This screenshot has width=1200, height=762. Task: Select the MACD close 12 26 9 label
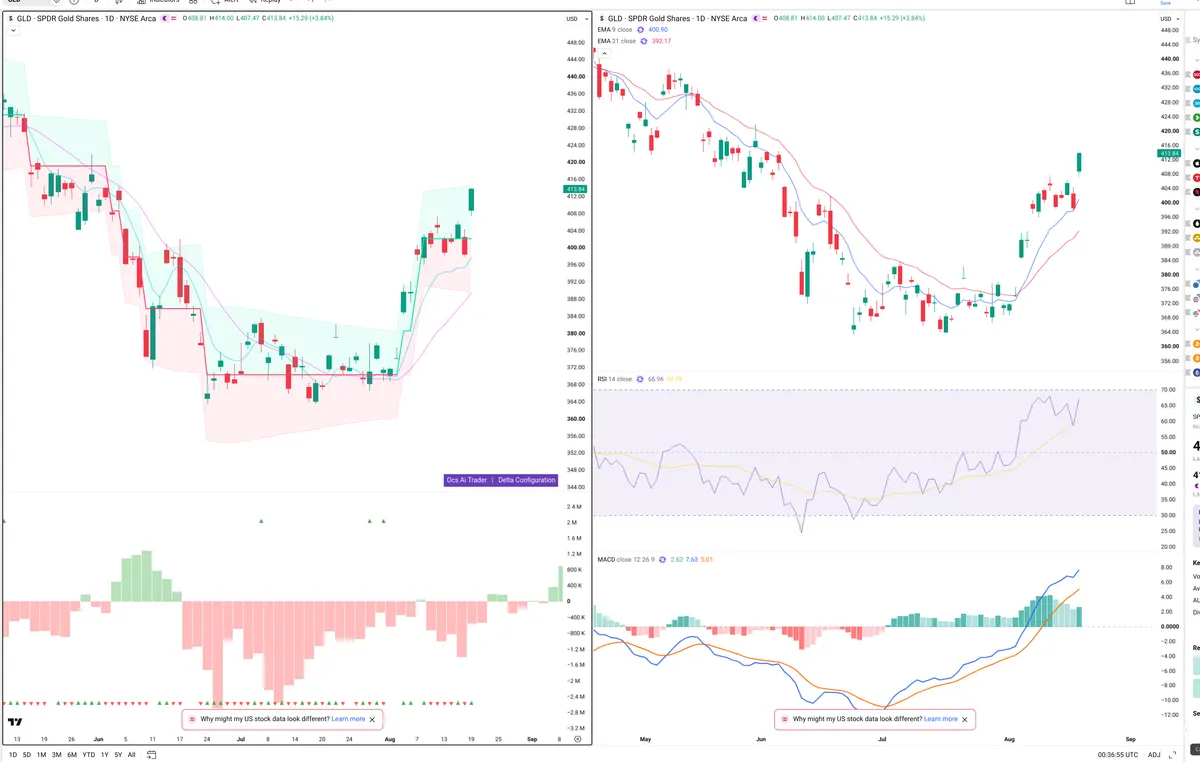[626, 559]
